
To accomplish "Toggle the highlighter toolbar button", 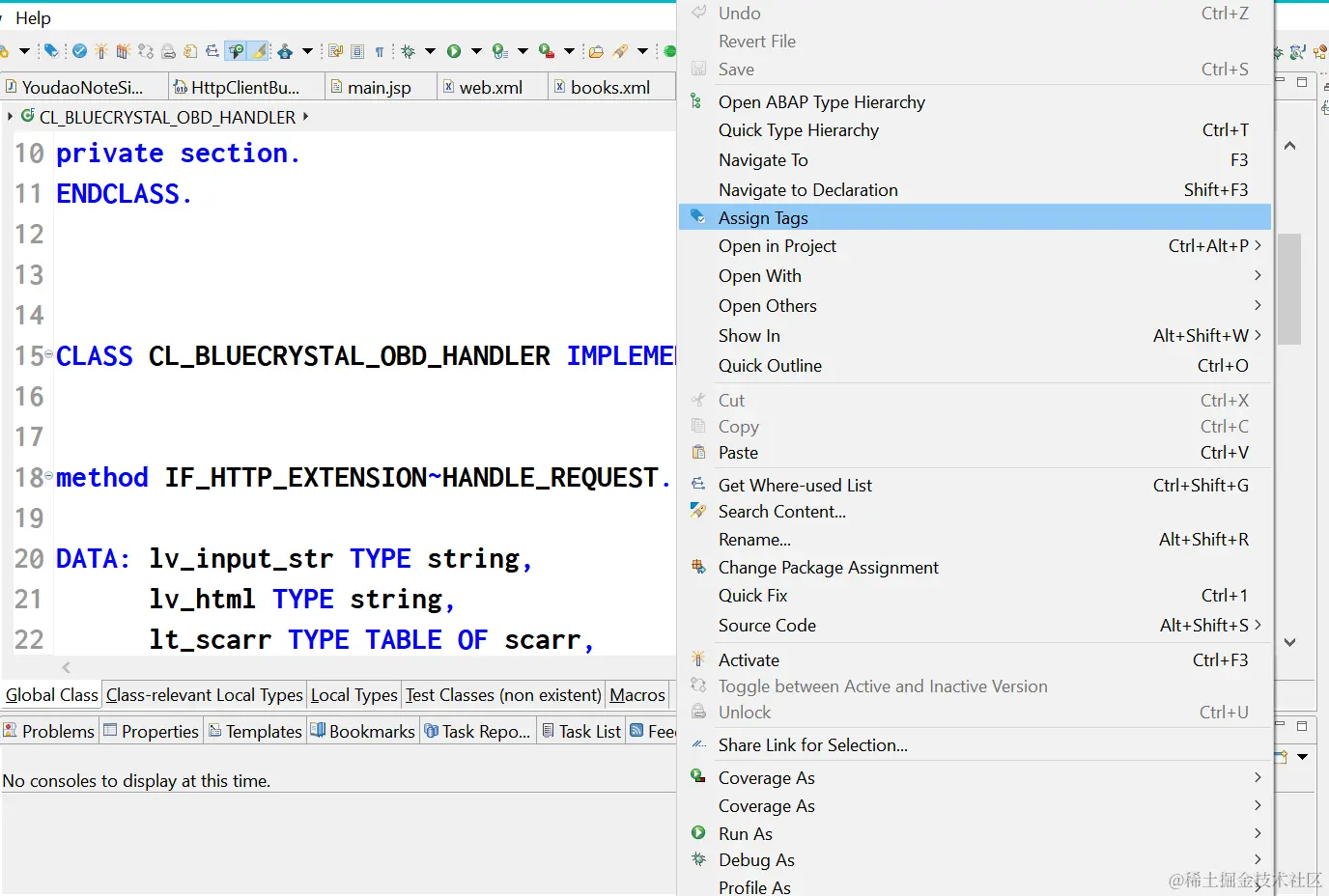I will coord(258,51).
